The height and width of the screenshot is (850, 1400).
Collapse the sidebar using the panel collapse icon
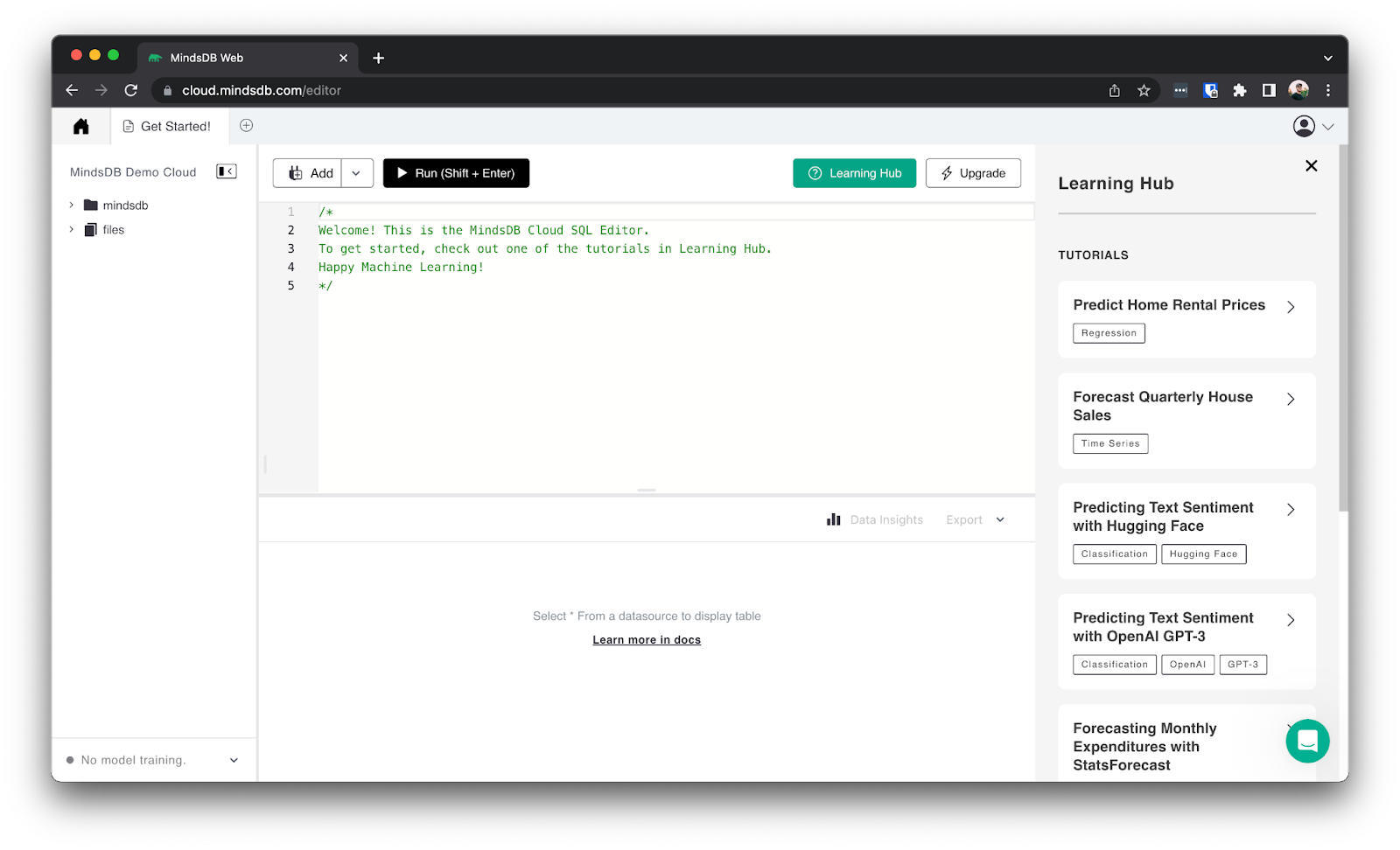[226, 171]
